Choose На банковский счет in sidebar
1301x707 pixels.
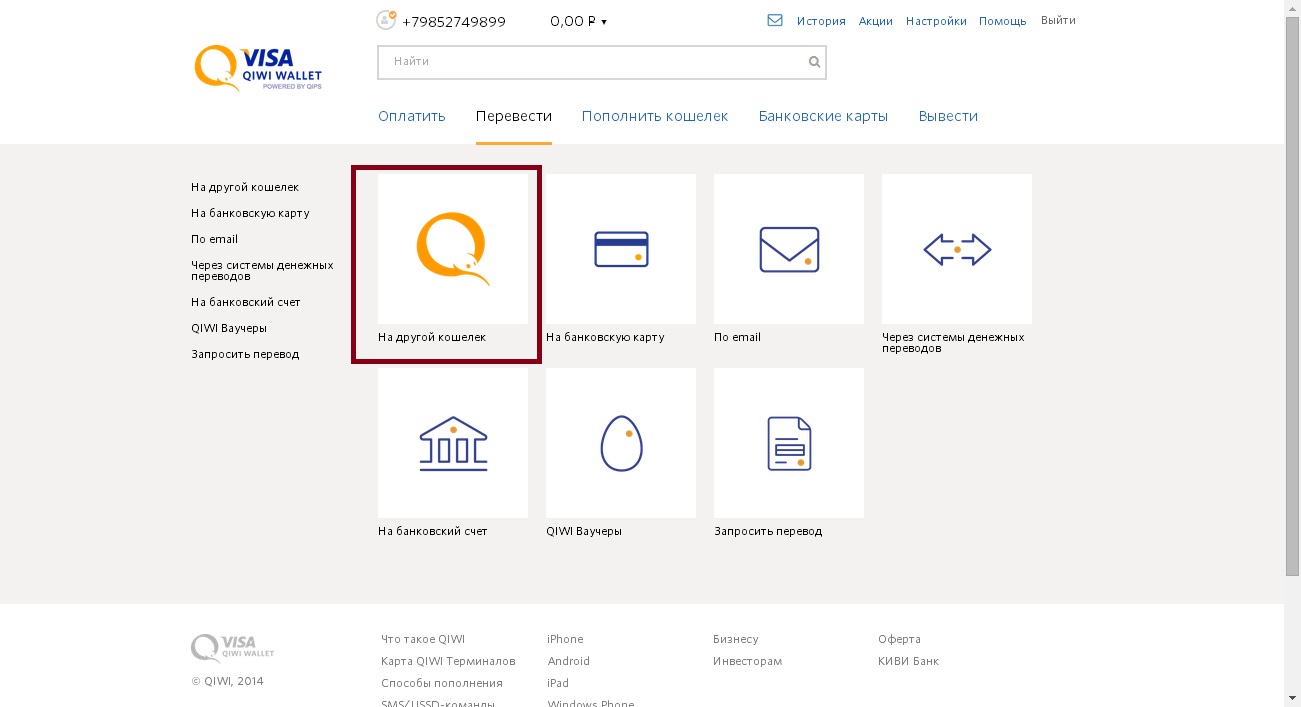pos(246,302)
